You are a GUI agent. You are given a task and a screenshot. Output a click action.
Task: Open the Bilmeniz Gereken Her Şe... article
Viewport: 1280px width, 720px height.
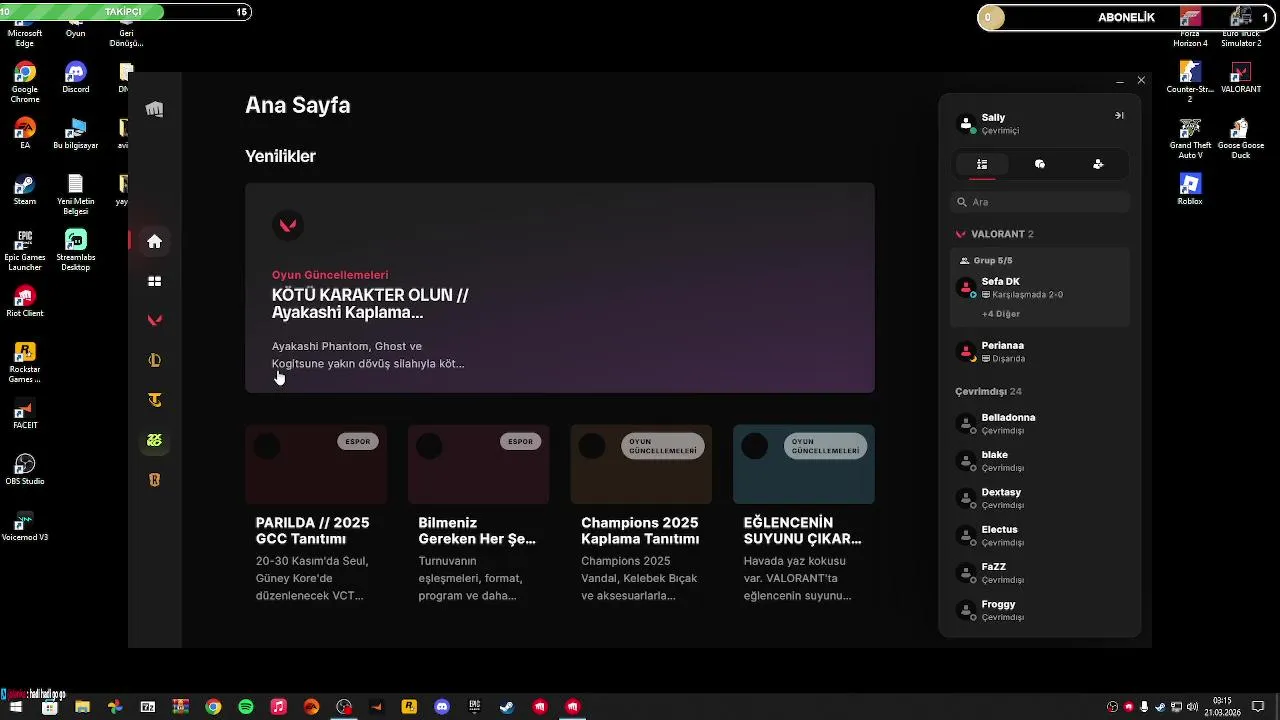(478, 515)
